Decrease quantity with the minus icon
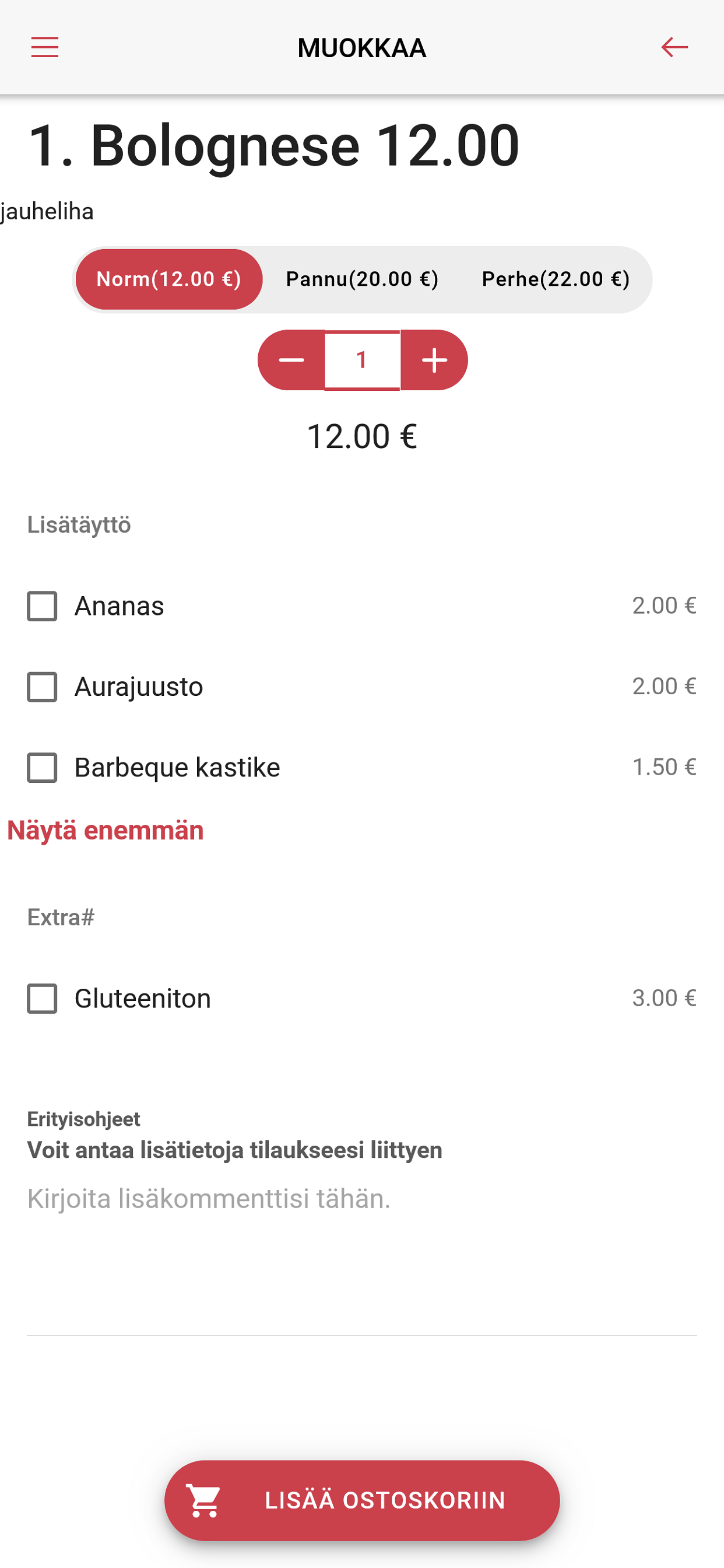The width and height of the screenshot is (724, 1568). coord(291,360)
